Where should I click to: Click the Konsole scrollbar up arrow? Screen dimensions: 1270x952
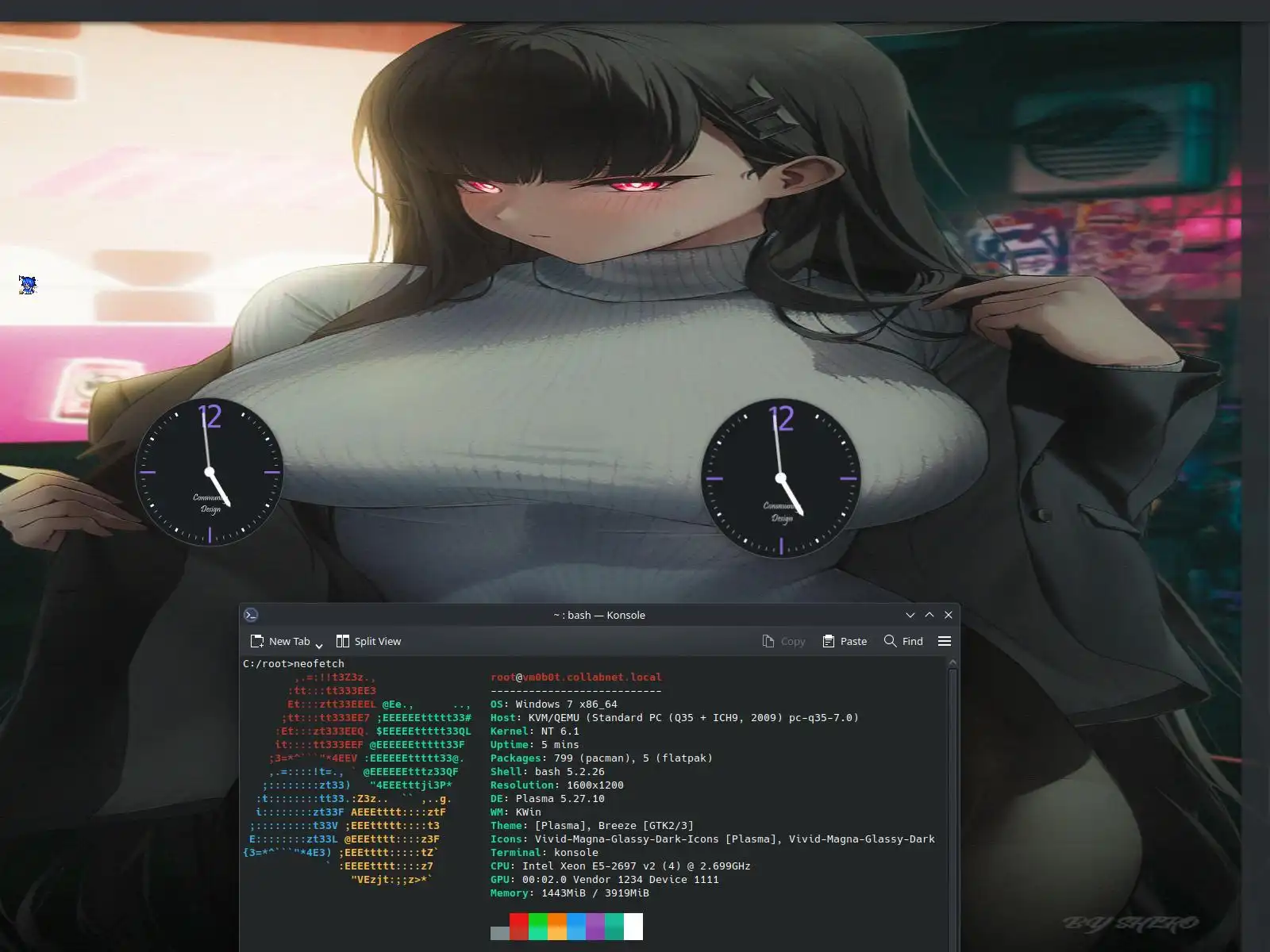(953, 662)
